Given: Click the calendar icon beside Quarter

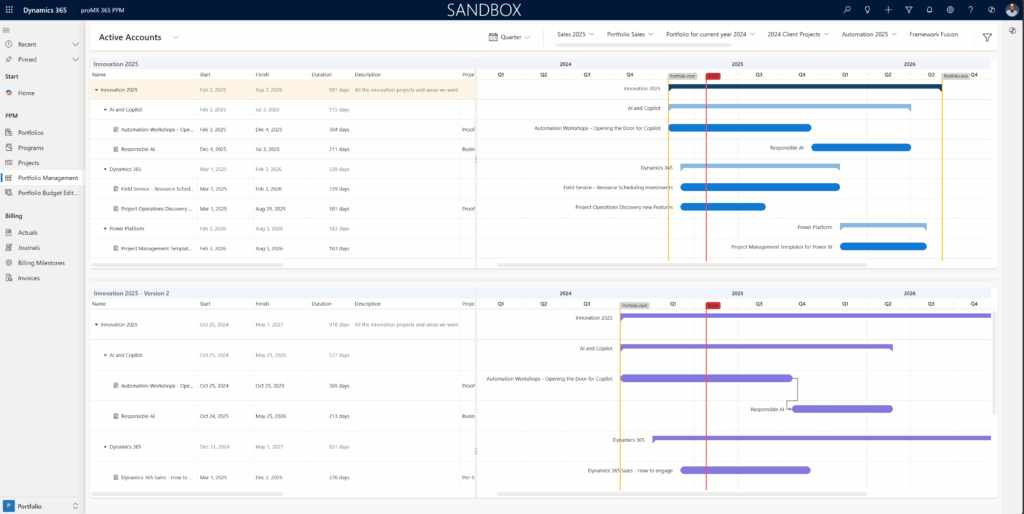Looking at the screenshot, I should coord(493,37).
